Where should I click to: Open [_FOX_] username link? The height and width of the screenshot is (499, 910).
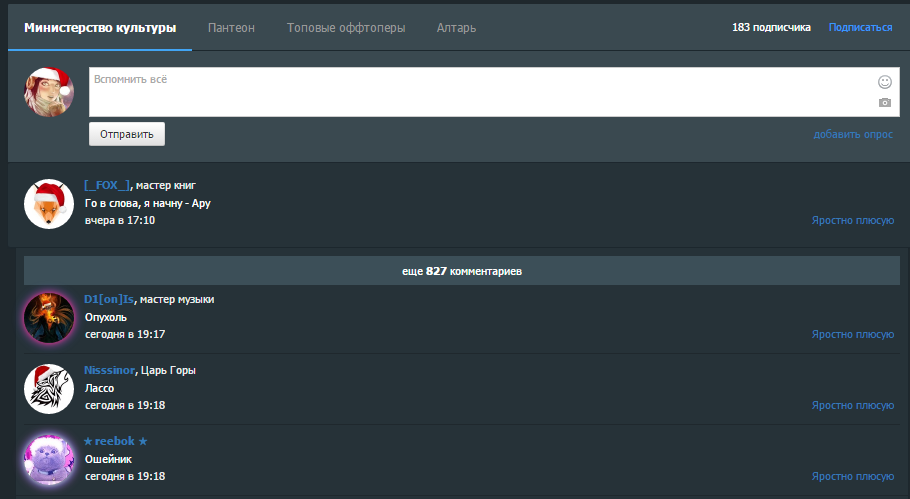click(107, 185)
